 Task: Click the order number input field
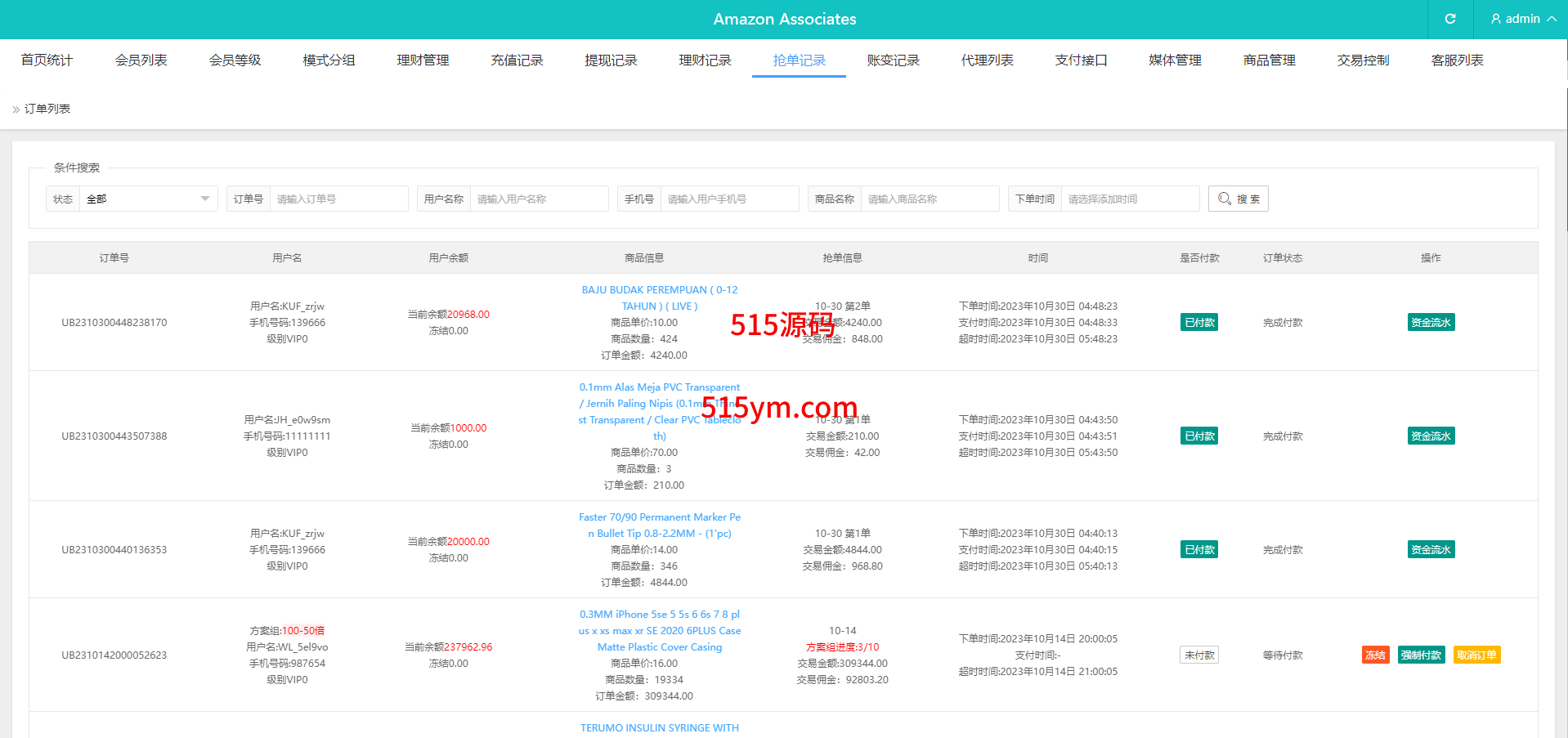click(338, 199)
